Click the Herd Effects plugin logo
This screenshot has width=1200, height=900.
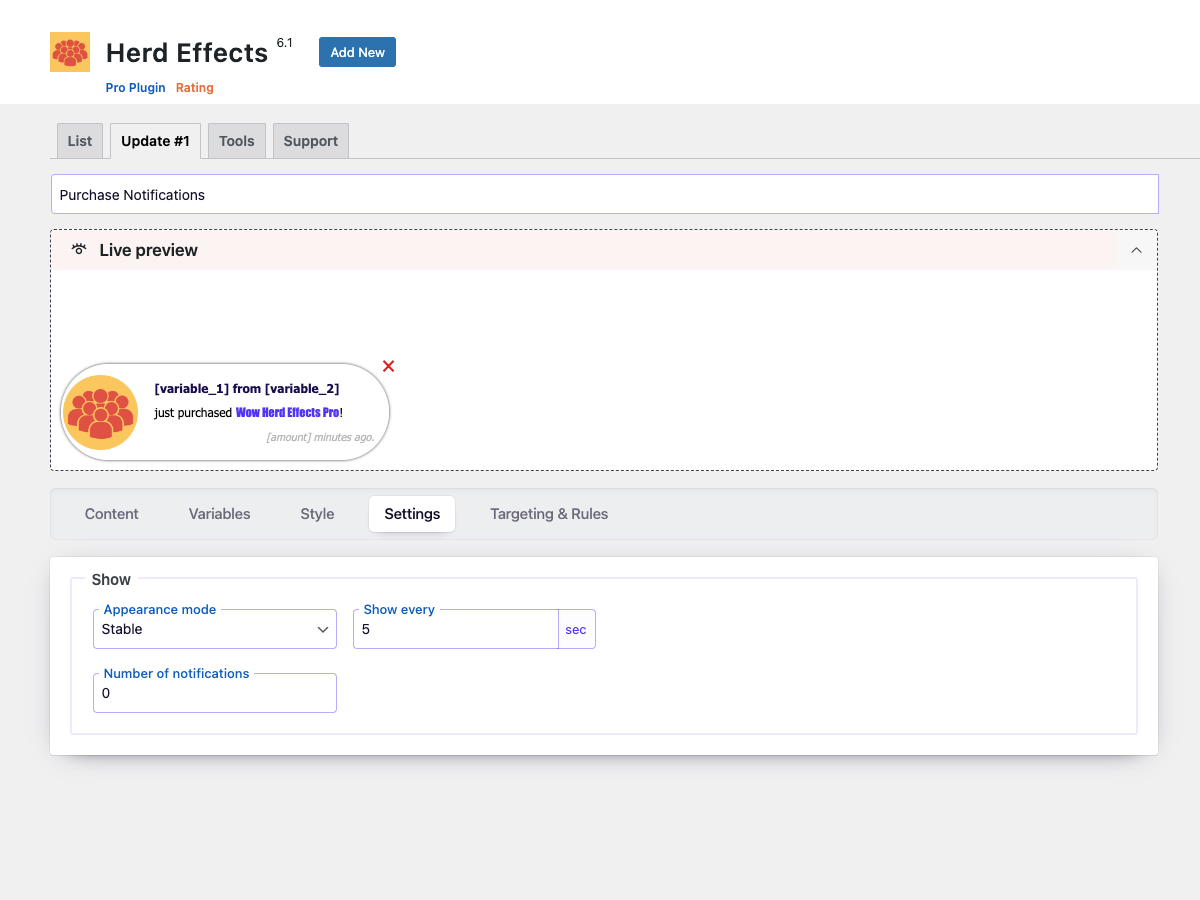70,52
